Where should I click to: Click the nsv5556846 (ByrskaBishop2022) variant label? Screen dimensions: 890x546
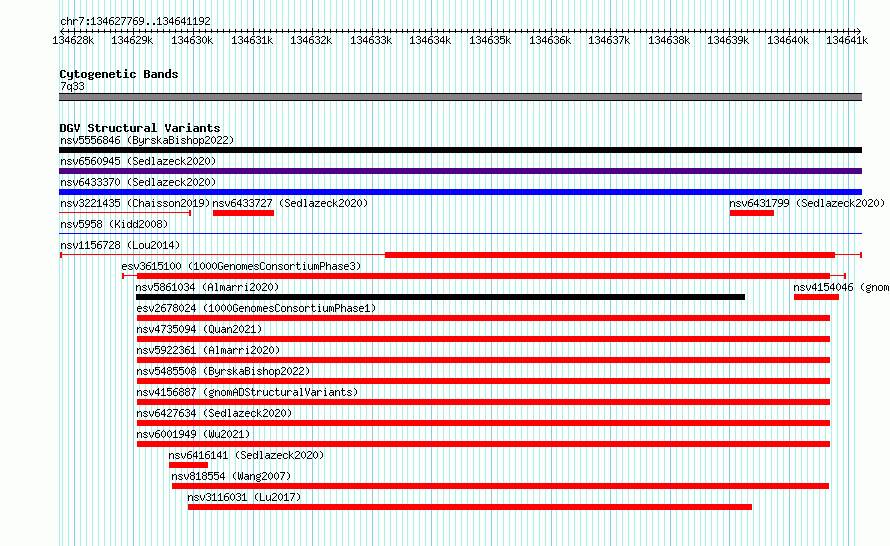pos(147,140)
